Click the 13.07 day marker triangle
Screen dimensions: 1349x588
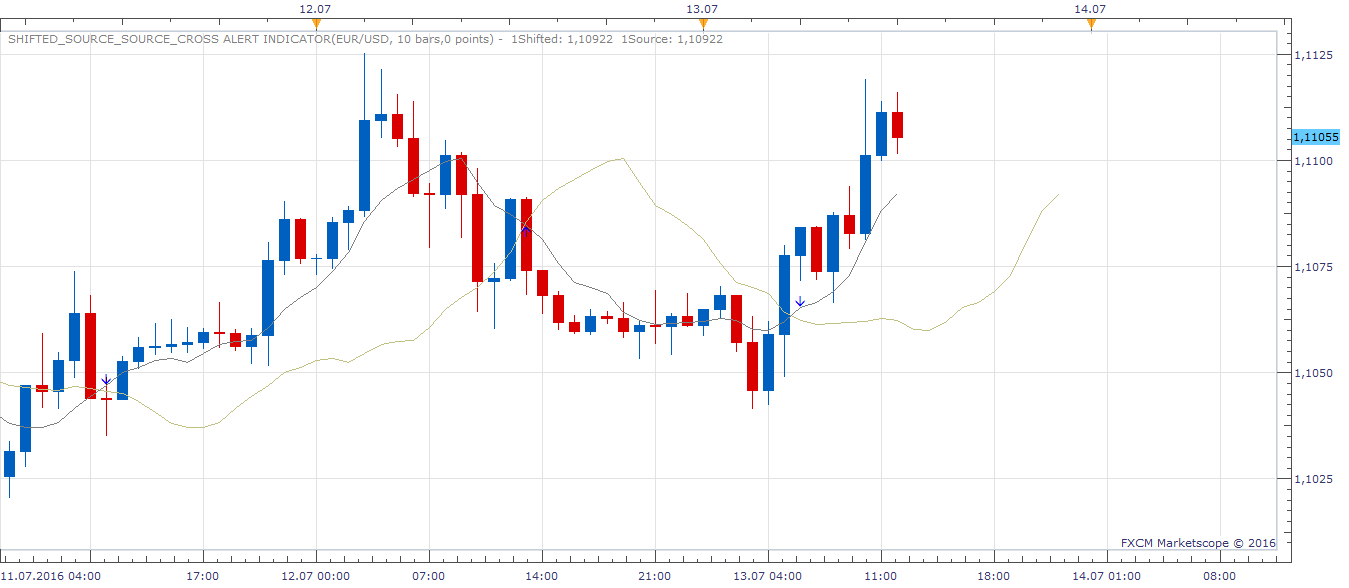pos(703,22)
